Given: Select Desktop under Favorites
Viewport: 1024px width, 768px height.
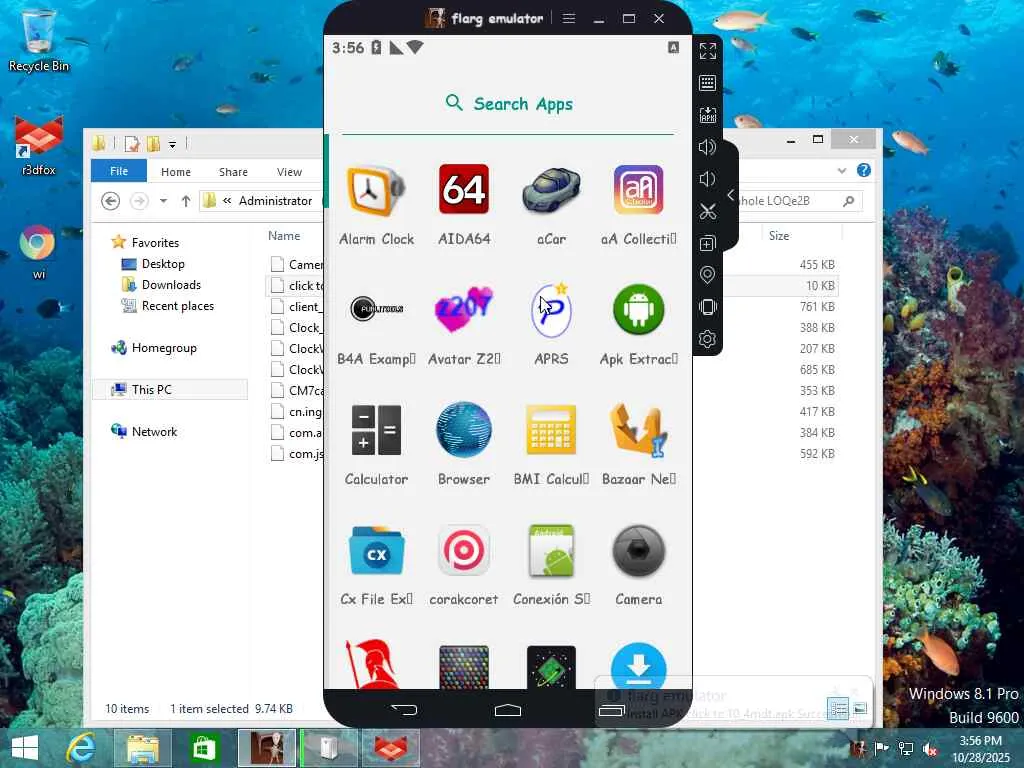Looking at the screenshot, I should point(153,264).
